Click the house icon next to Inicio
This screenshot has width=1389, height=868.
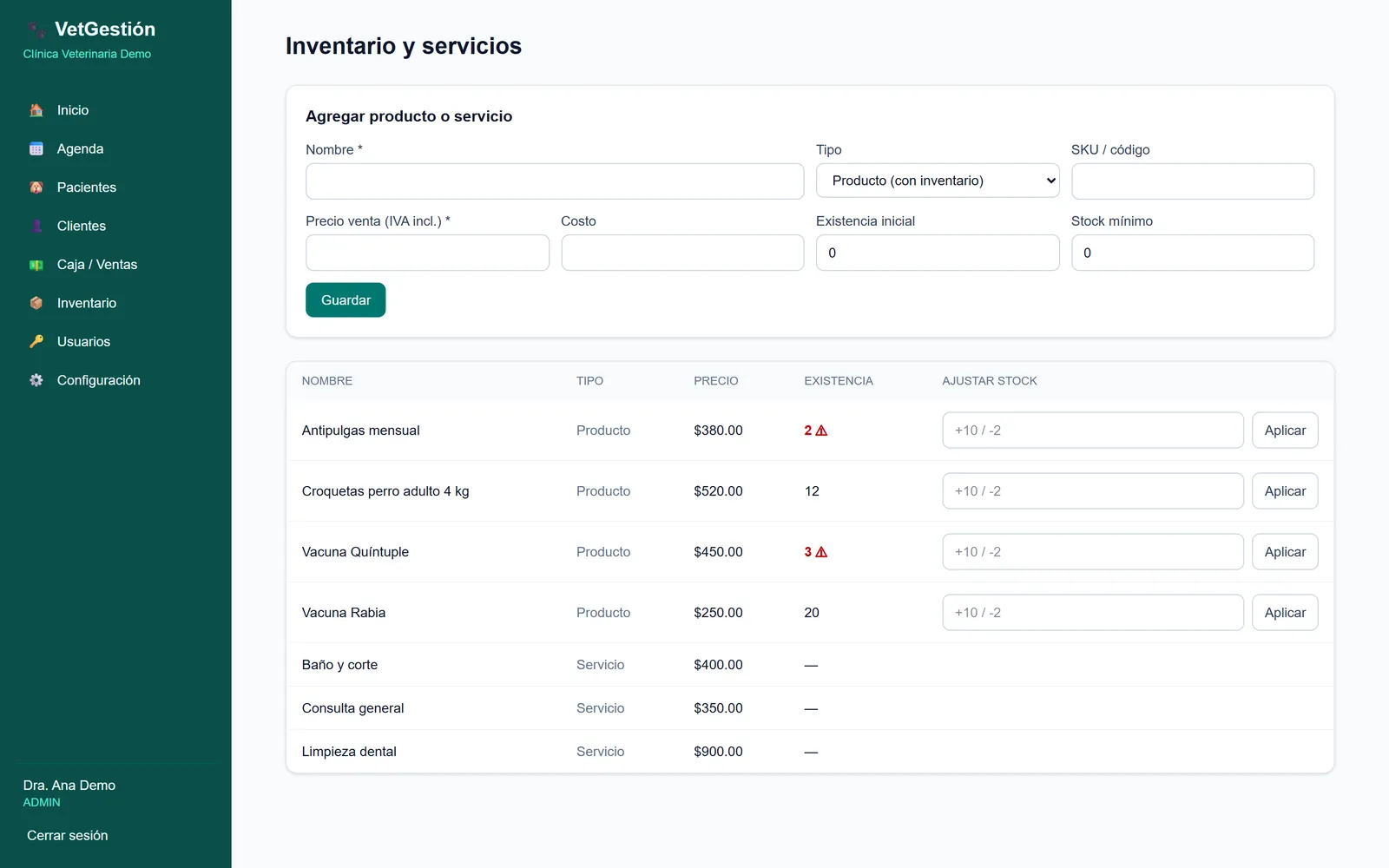click(x=36, y=110)
